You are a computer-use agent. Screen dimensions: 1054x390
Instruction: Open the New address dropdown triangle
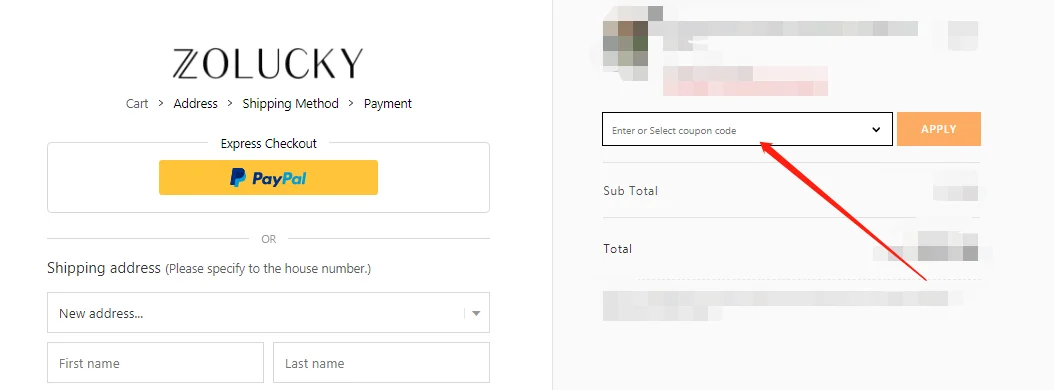click(476, 313)
